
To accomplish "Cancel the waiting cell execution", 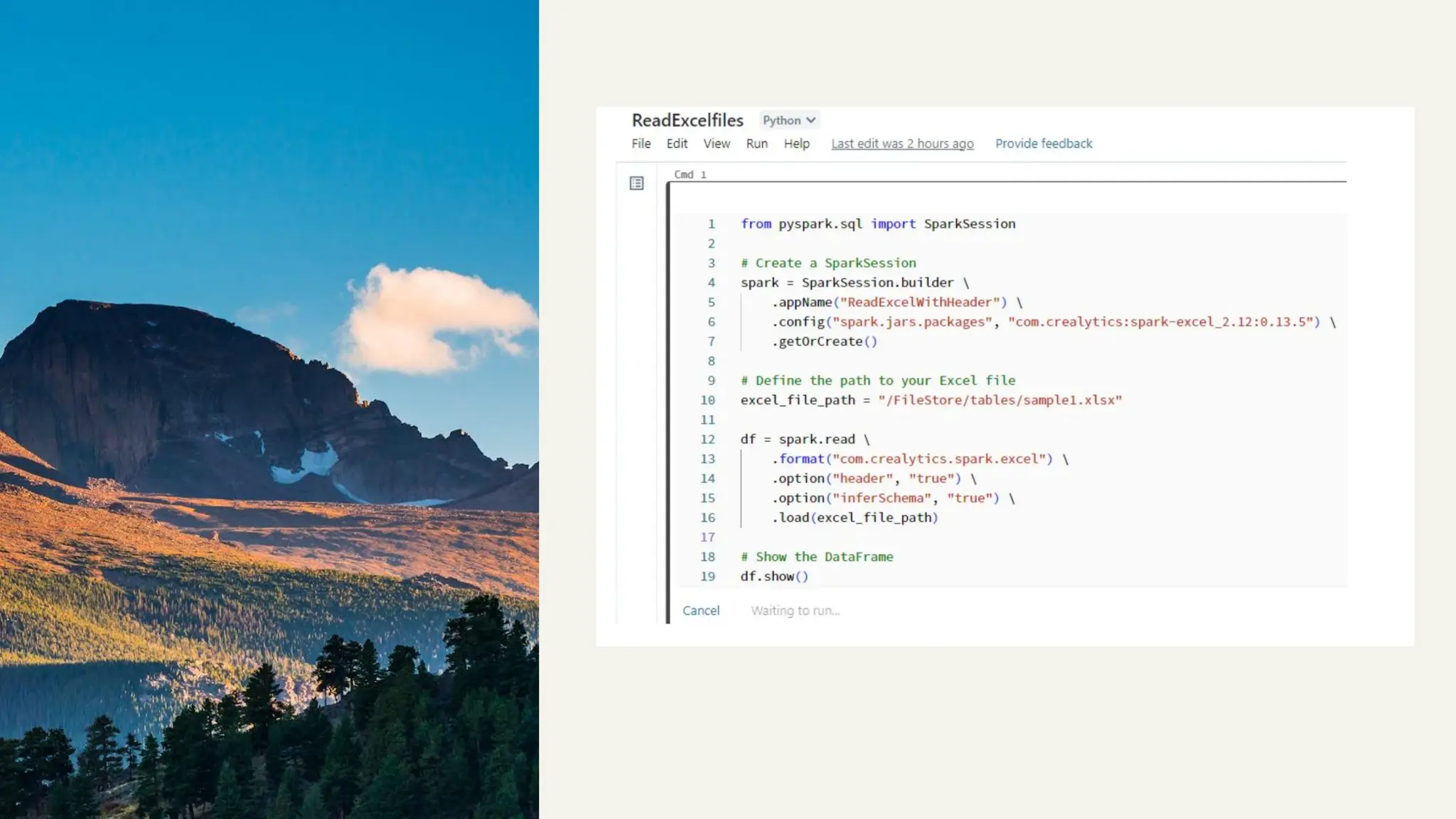I will pos(700,611).
